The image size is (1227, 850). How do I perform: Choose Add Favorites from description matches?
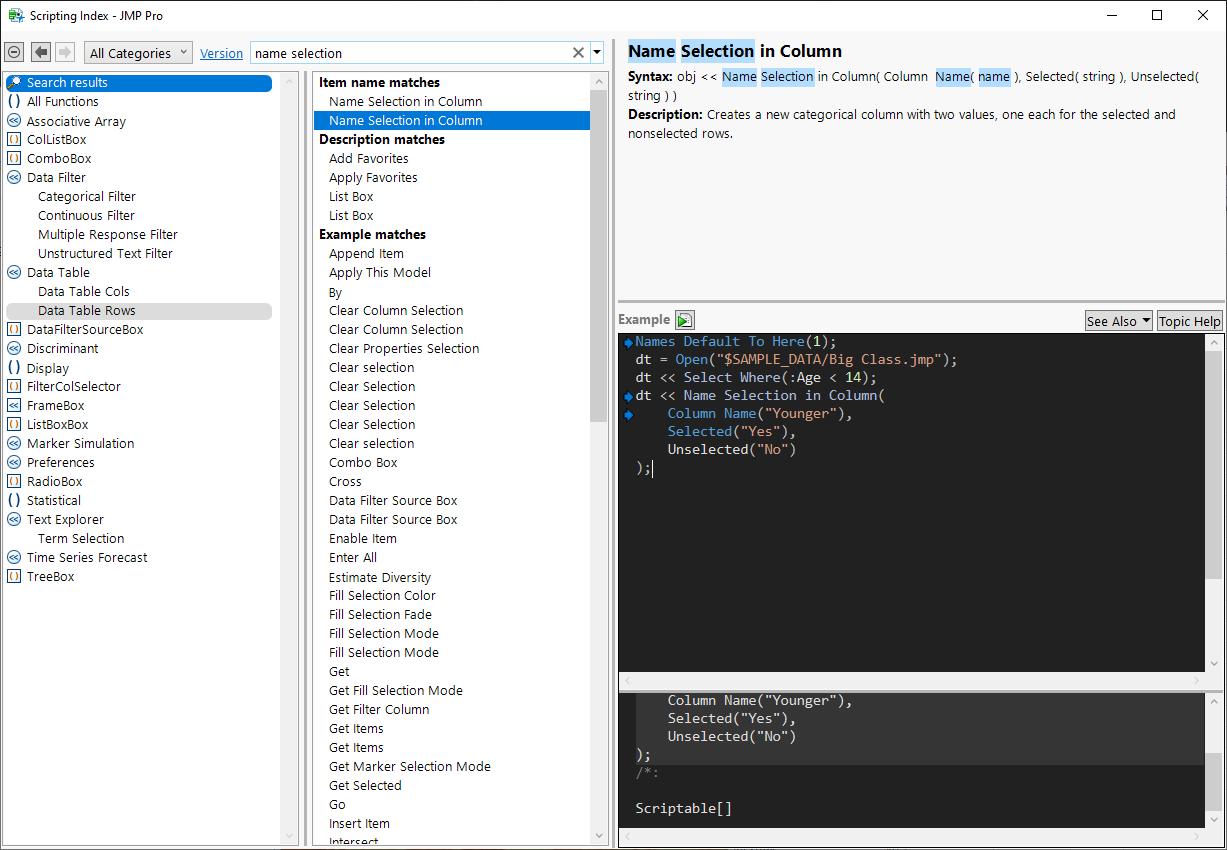click(368, 159)
